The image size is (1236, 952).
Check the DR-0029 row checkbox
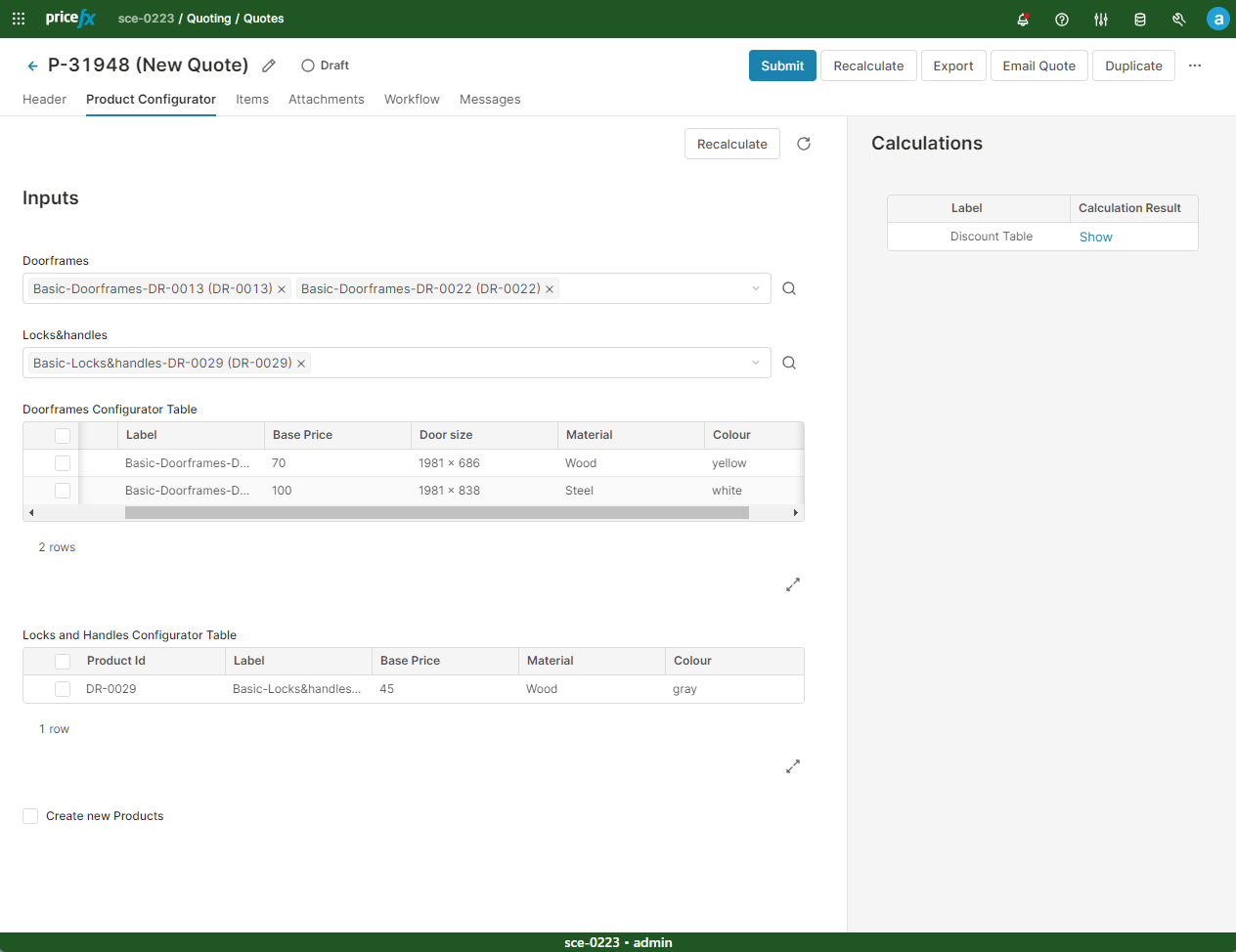pos(63,689)
